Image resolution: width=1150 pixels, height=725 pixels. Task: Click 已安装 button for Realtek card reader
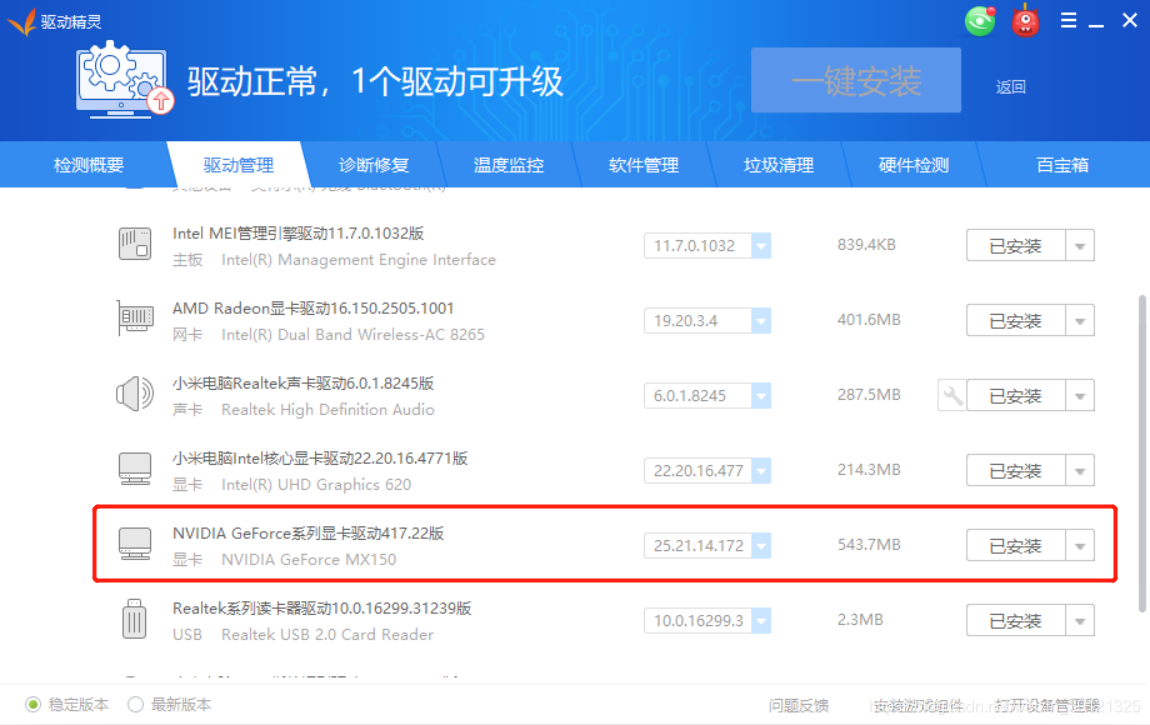[x=1016, y=621]
